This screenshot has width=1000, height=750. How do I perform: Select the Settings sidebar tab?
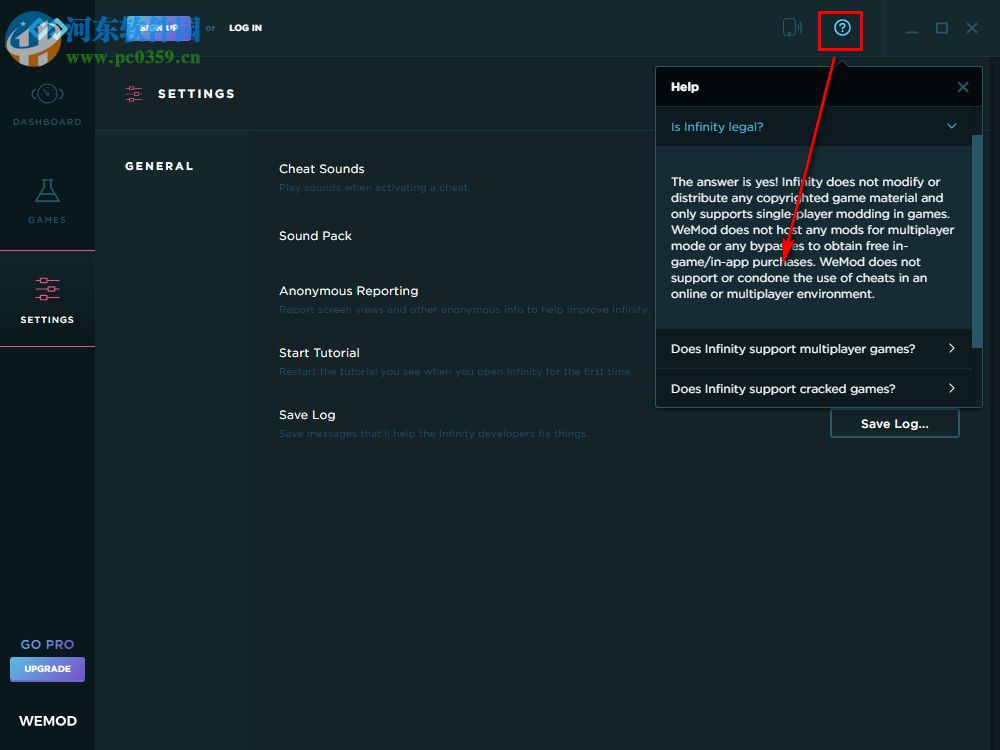[x=47, y=299]
